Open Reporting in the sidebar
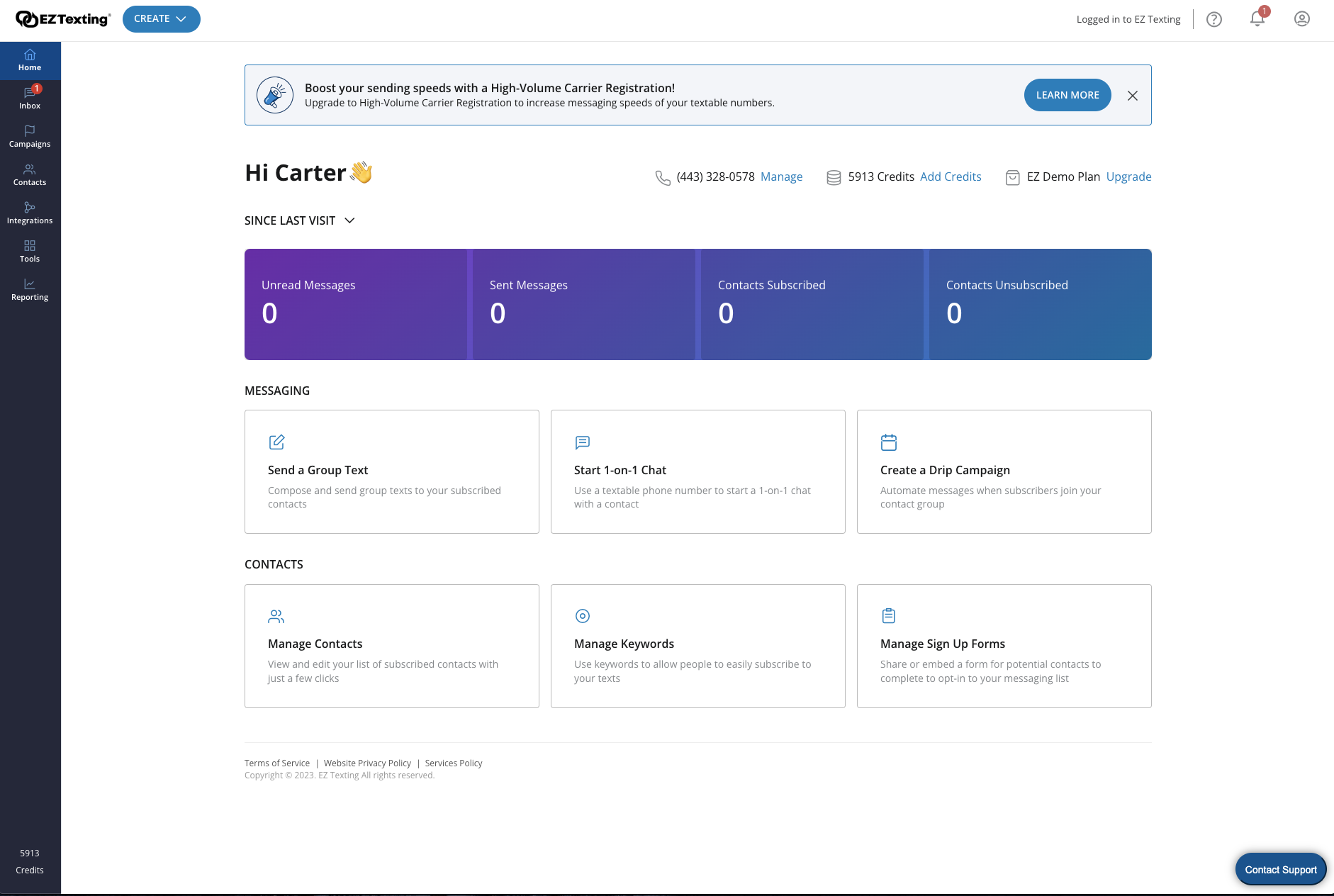The width and height of the screenshot is (1334, 896). point(30,289)
